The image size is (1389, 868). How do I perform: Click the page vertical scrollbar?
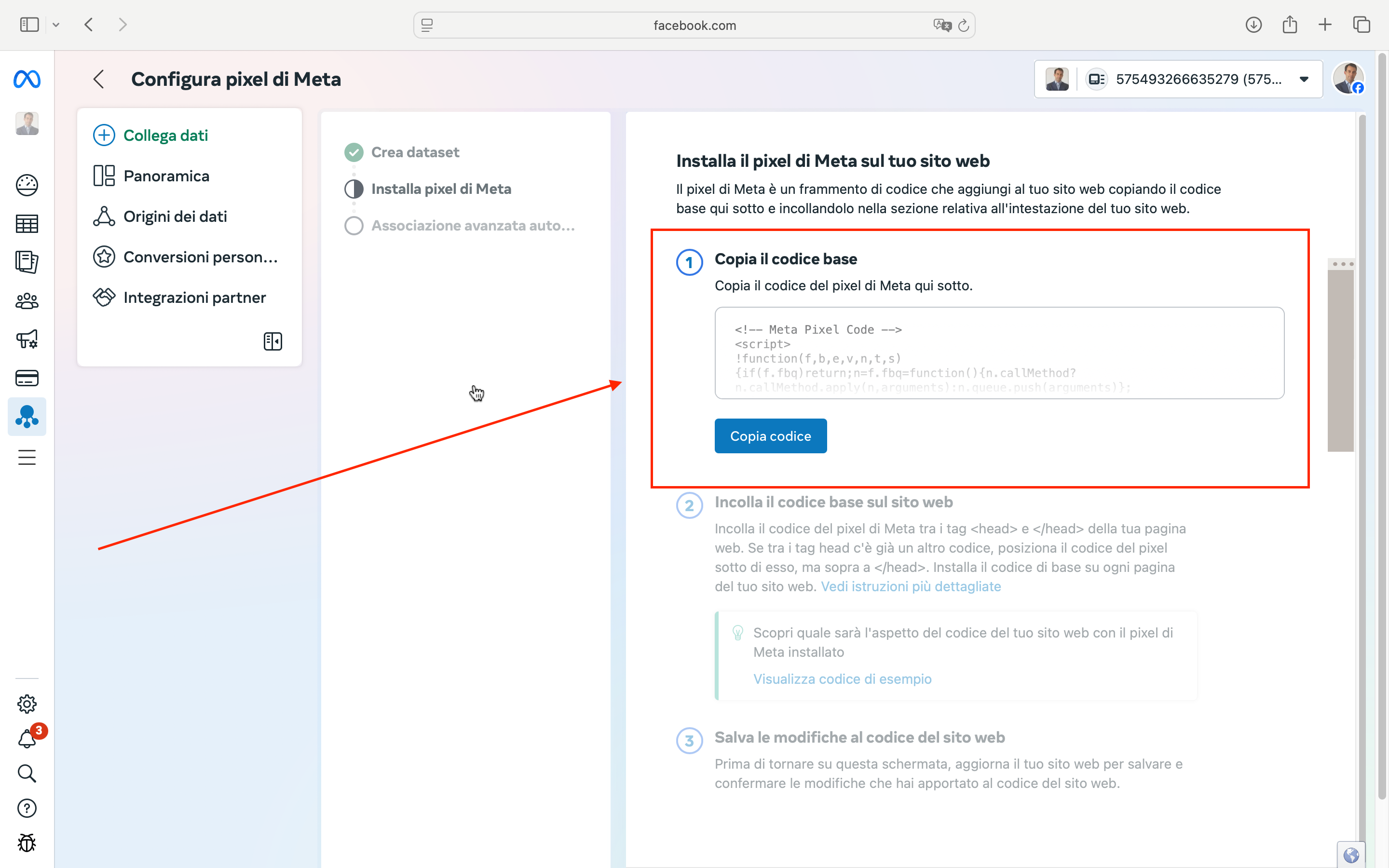1382,425
